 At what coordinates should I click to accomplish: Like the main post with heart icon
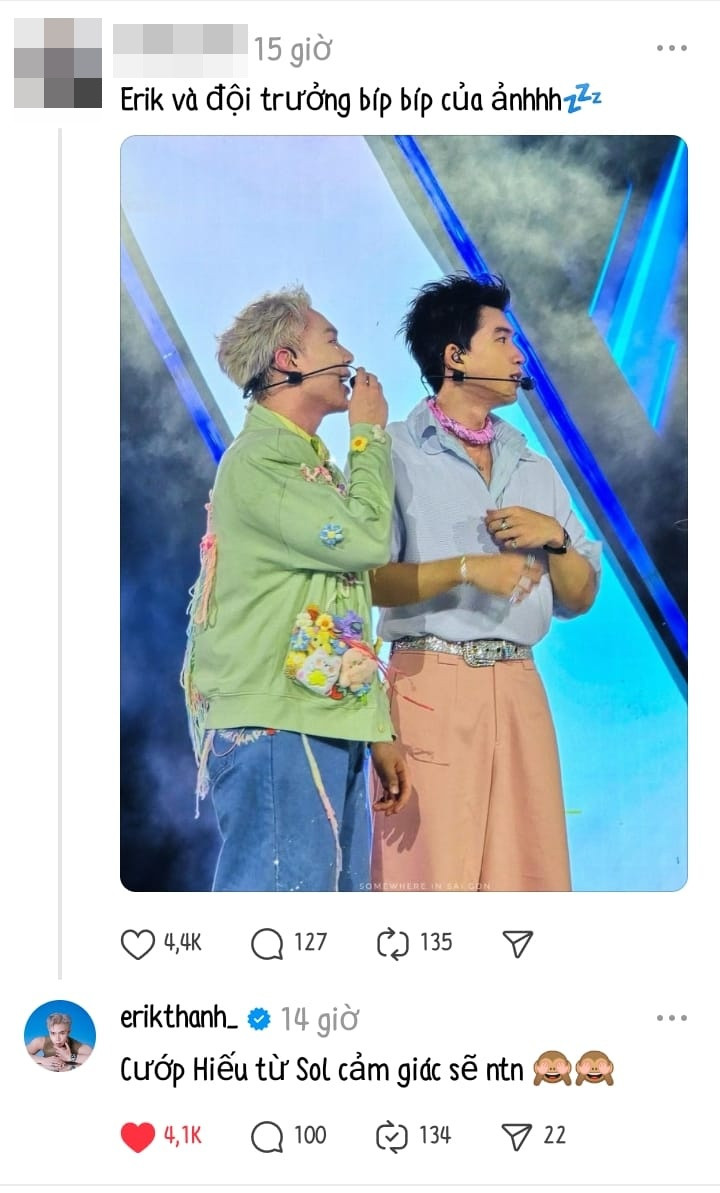[x=138, y=944]
